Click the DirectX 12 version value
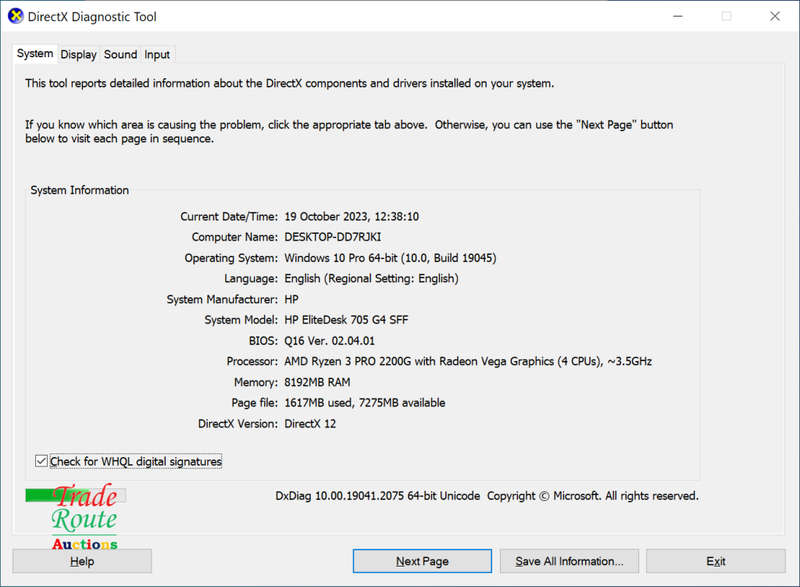Image resolution: width=800 pixels, height=587 pixels. [x=310, y=423]
